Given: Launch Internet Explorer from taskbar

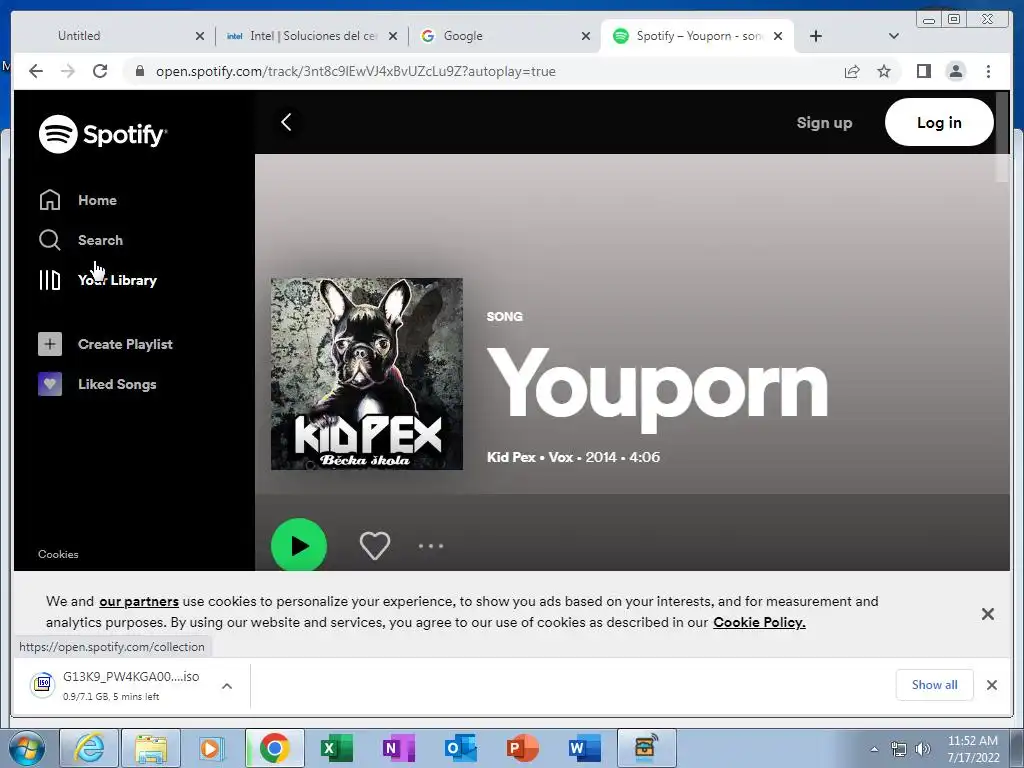Looking at the screenshot, I should [x=89, y=748].
